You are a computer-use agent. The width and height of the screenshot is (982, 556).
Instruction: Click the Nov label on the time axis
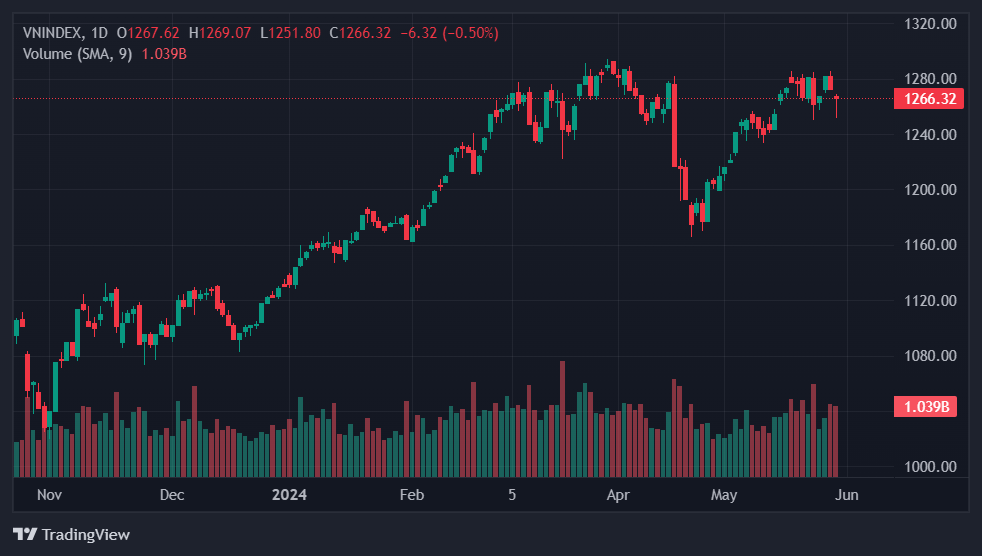coord(49,495)
